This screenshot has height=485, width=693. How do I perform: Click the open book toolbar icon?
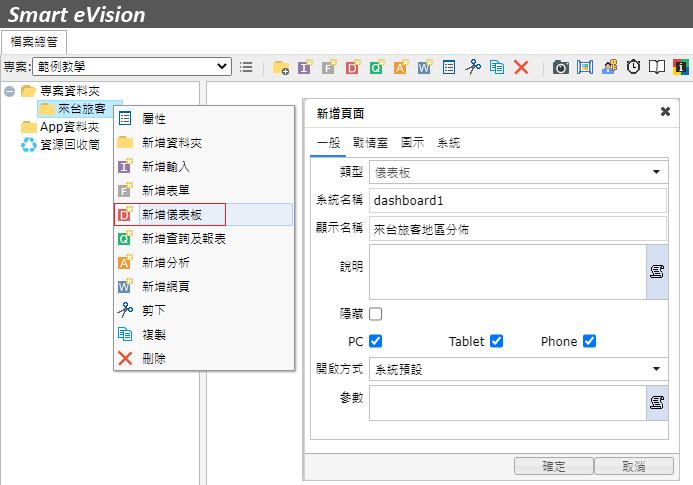(x=657, y=67)
